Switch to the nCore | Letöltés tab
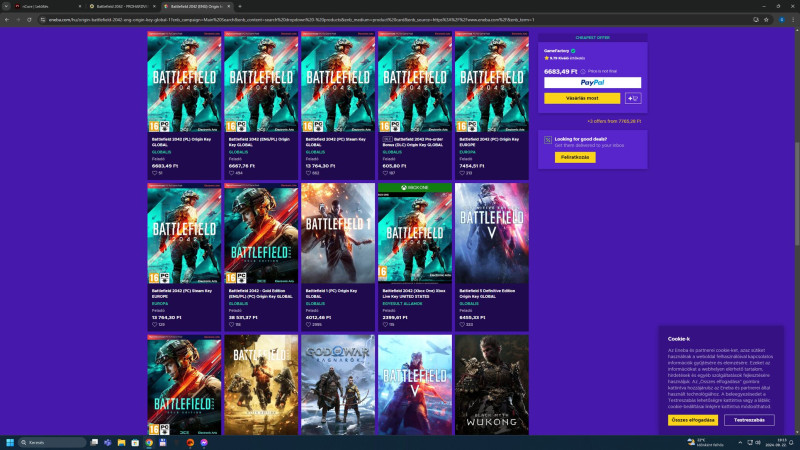Viewport: 800px width, 450px height. (x=47, y=7)
